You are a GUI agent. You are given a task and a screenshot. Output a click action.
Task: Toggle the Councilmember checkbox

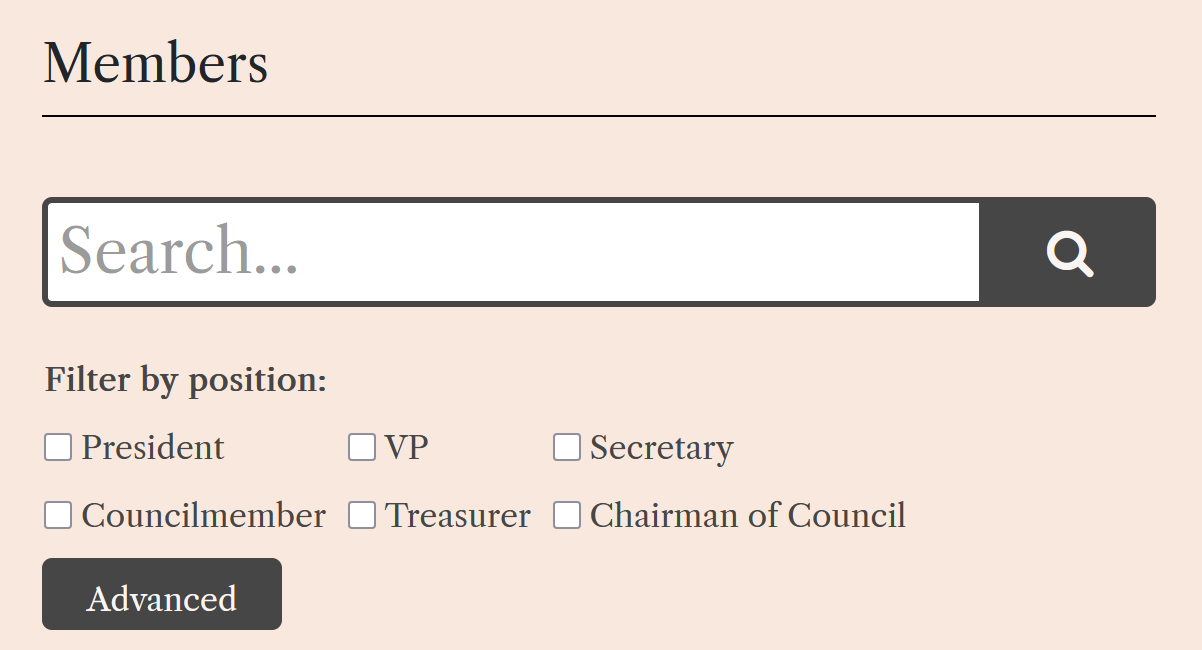coord(58,515)
